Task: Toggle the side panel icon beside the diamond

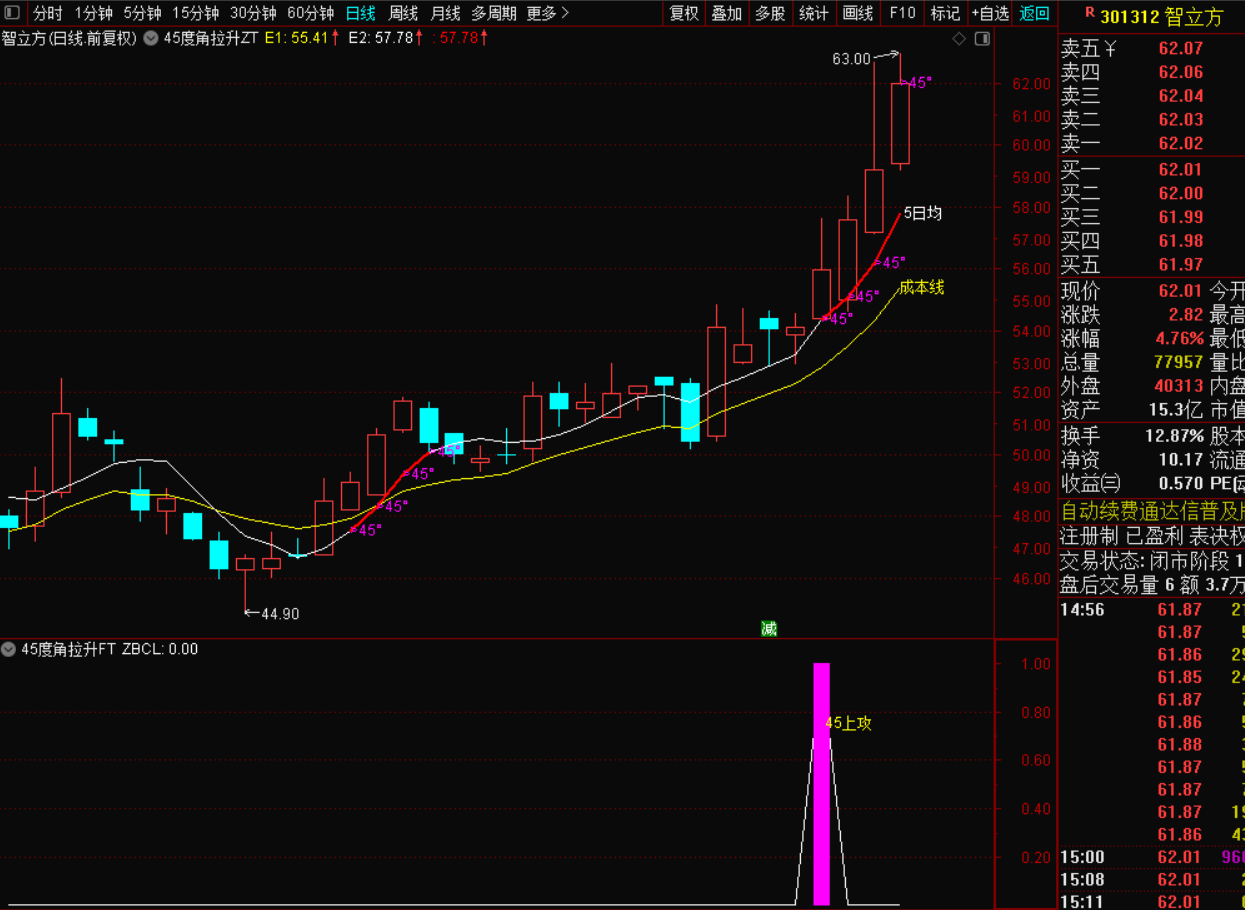Action: [x=981, y=39]
